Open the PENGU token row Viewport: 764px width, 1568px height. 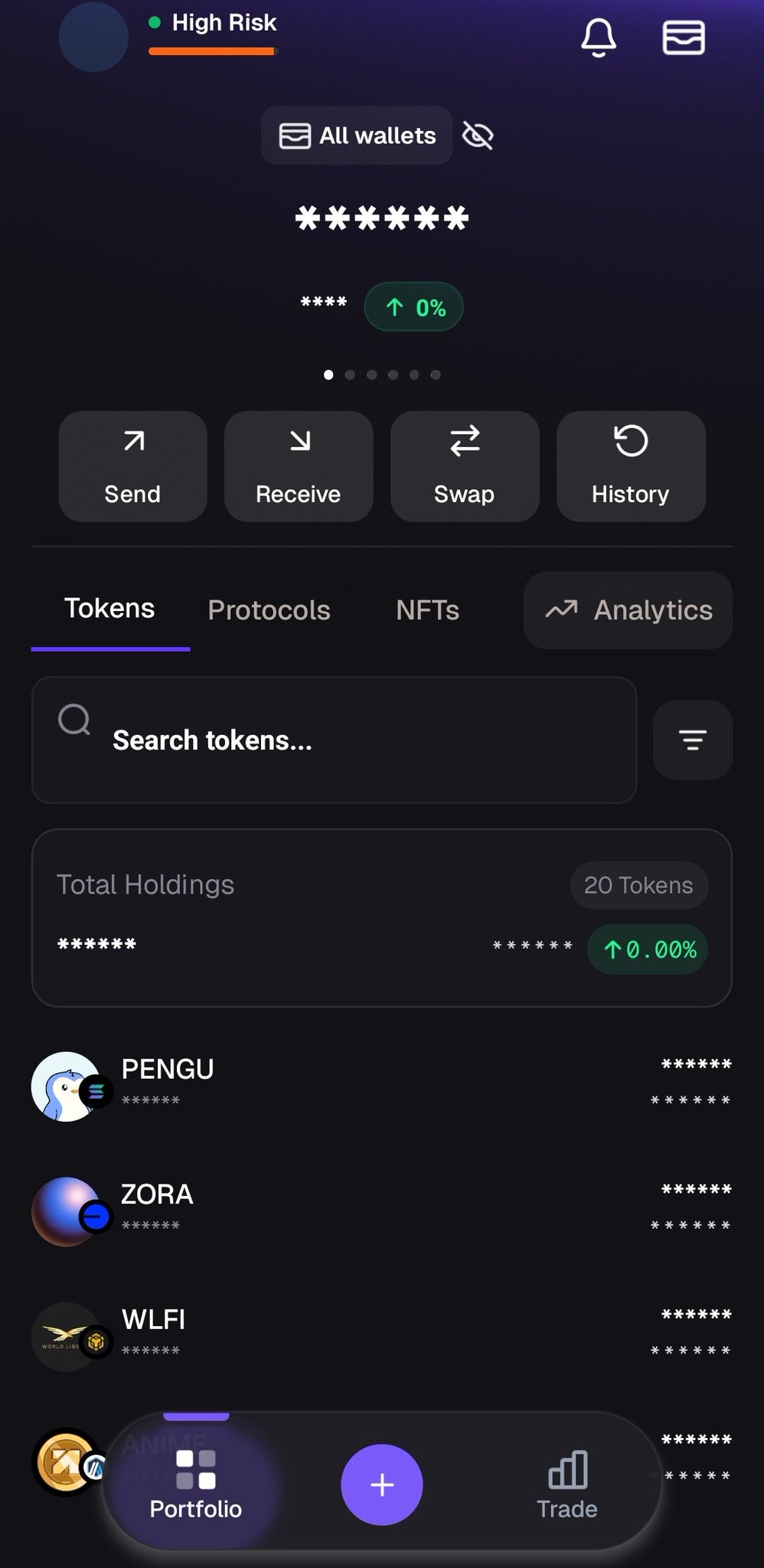coord(381,1084)
